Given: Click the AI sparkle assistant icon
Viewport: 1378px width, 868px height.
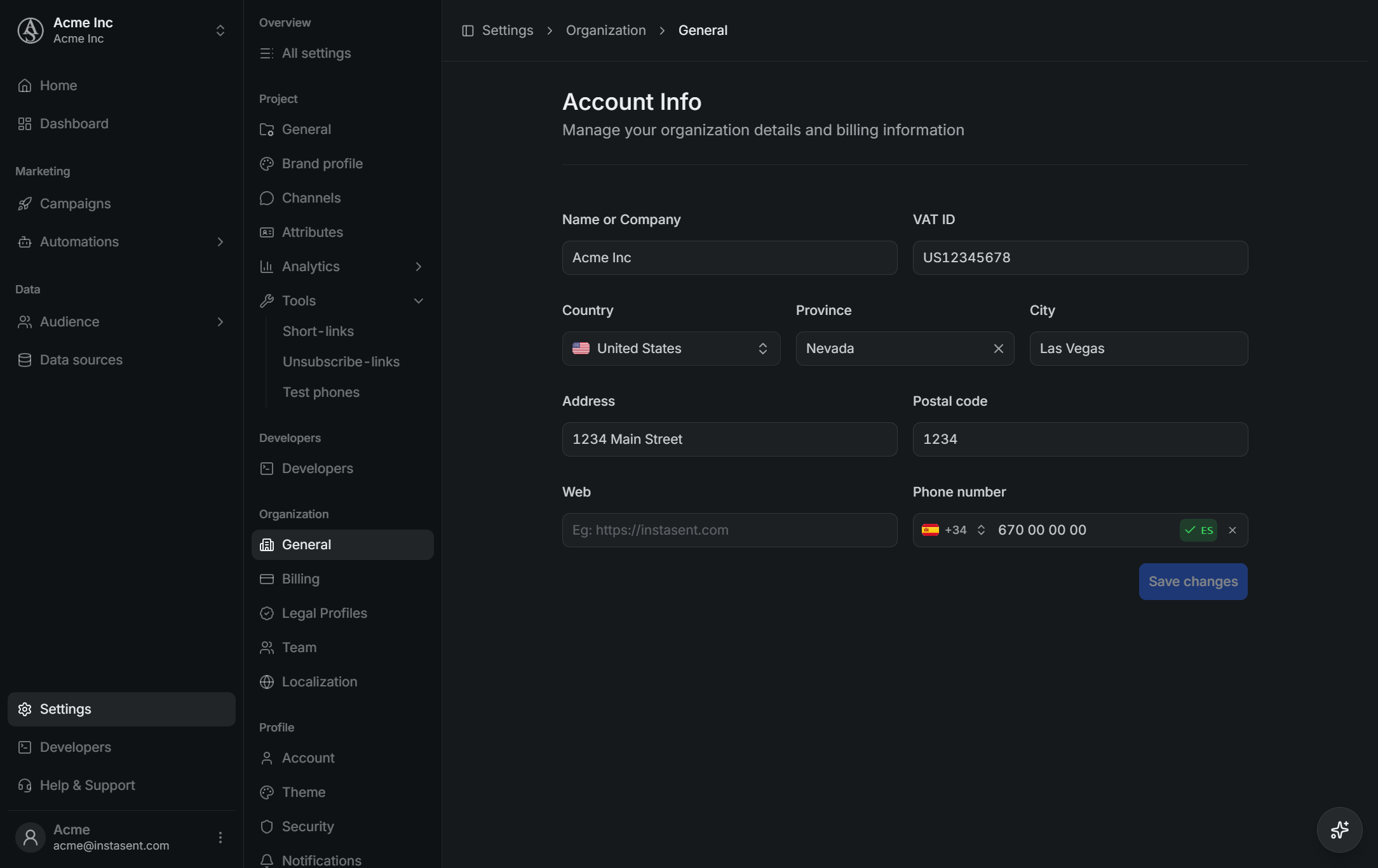Looking at the screenshot, I should coord(1339,829).
